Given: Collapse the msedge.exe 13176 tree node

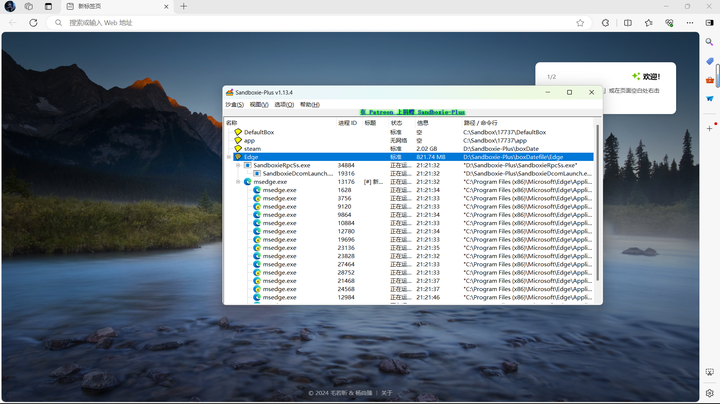Looking at the screenshot, I should pyautogui.click(x=238, y=182).
